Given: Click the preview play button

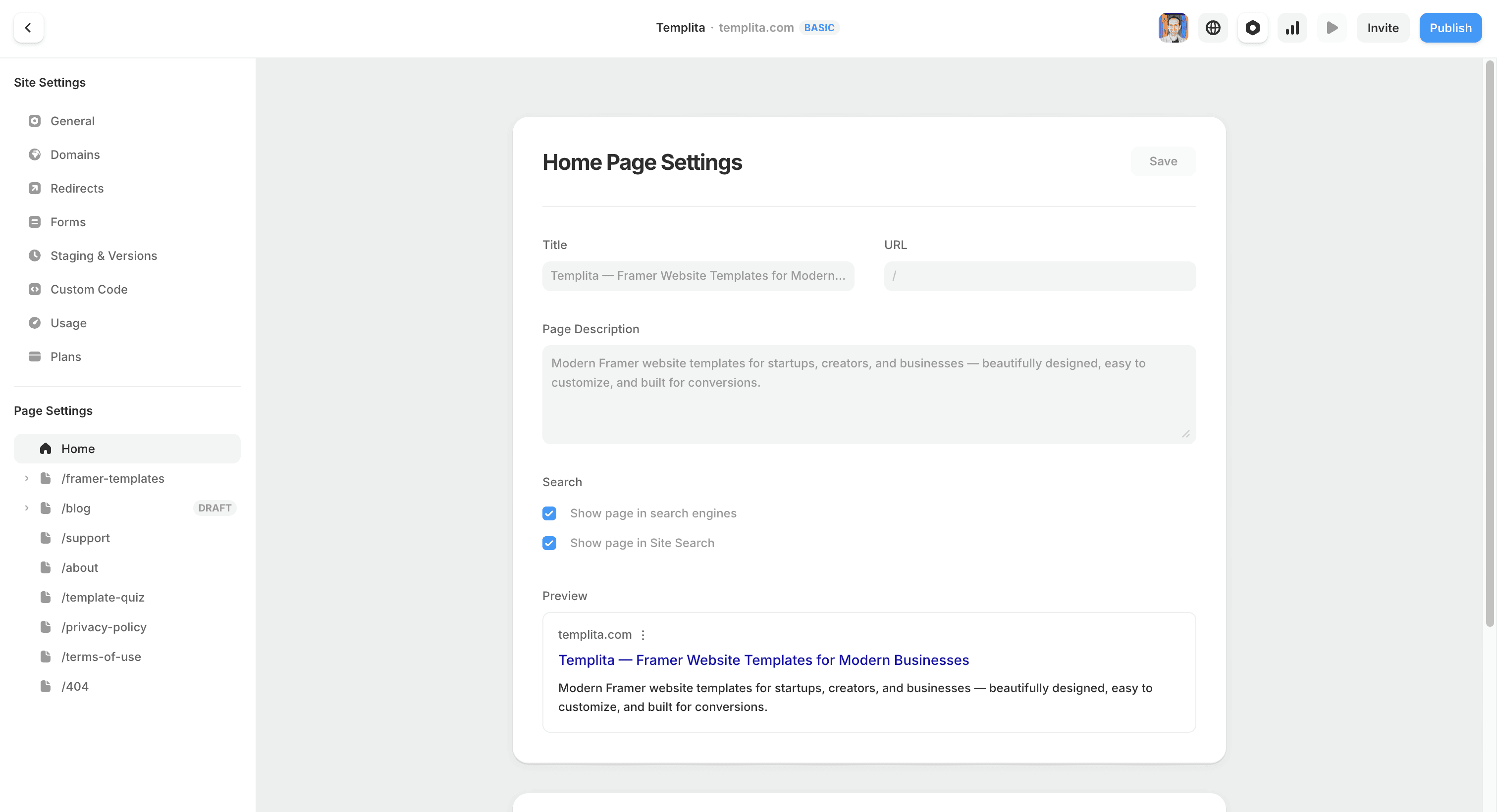Looking at the screenshot, I should pyautogui.click(x=1332, y=28).
